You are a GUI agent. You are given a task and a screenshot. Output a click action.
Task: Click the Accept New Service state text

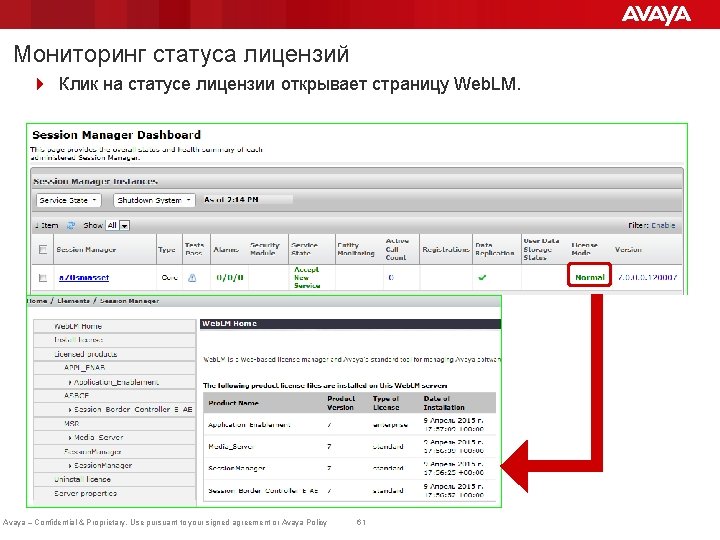[307, 277]
